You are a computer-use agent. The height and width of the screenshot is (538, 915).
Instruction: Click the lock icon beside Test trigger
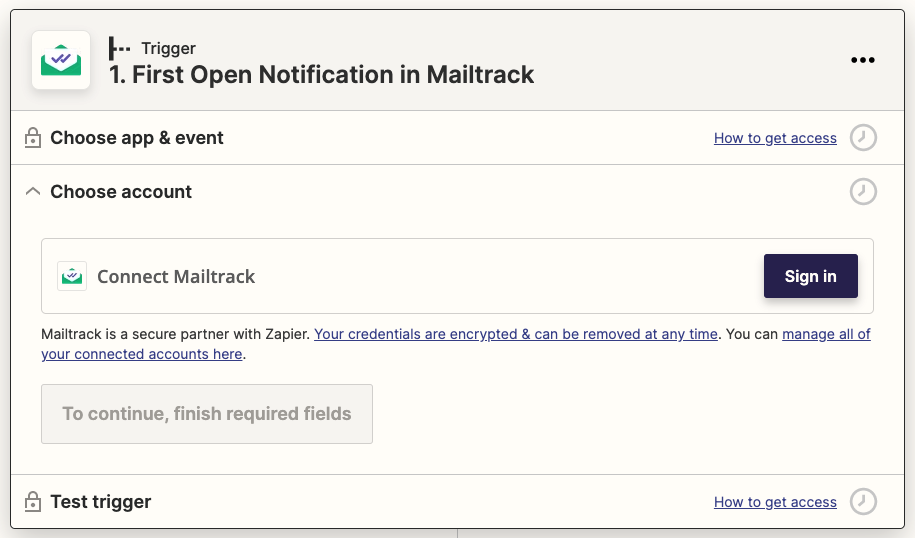pos(33,502)
